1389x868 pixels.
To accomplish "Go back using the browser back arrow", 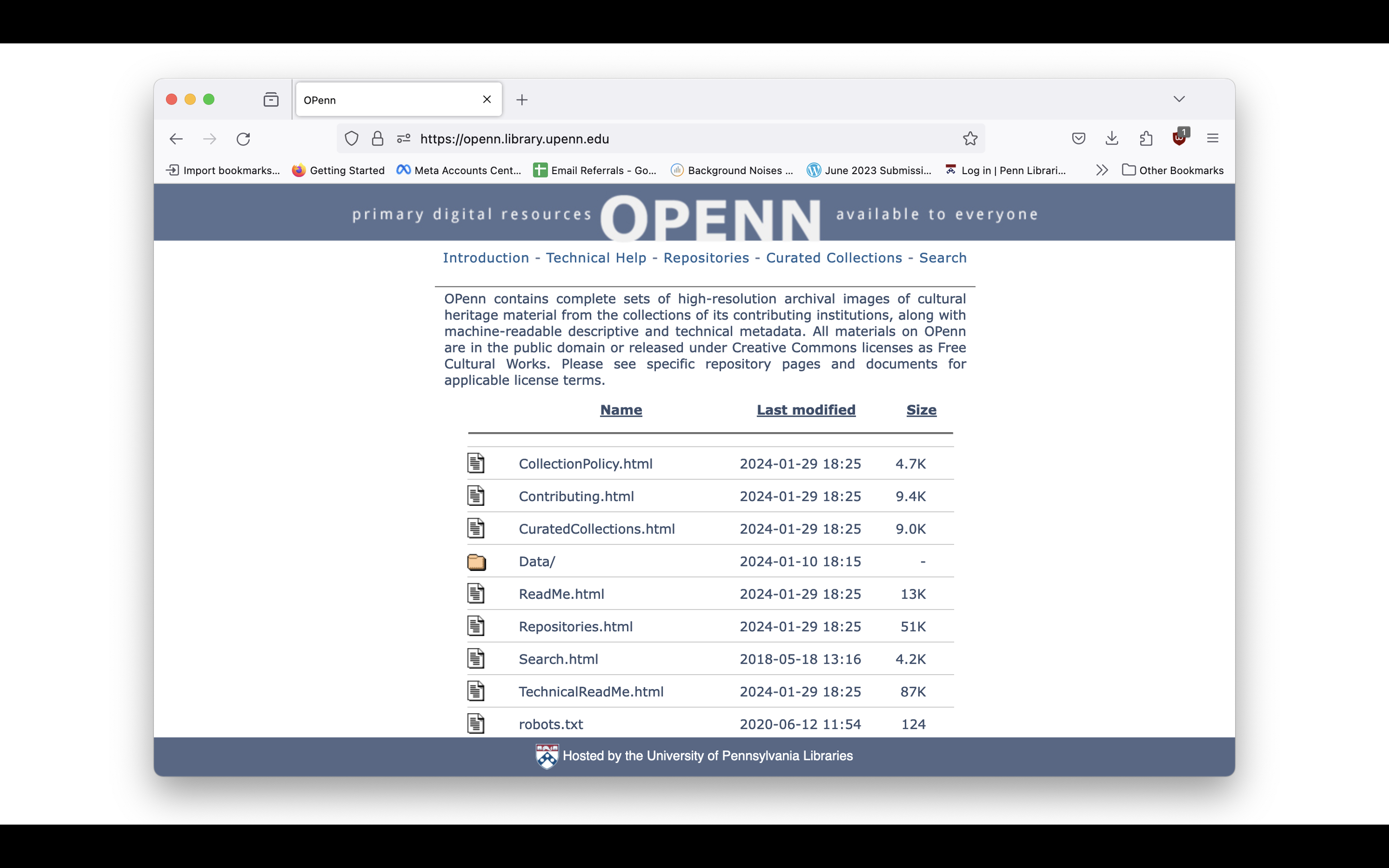I will click(x=176, y=139).
